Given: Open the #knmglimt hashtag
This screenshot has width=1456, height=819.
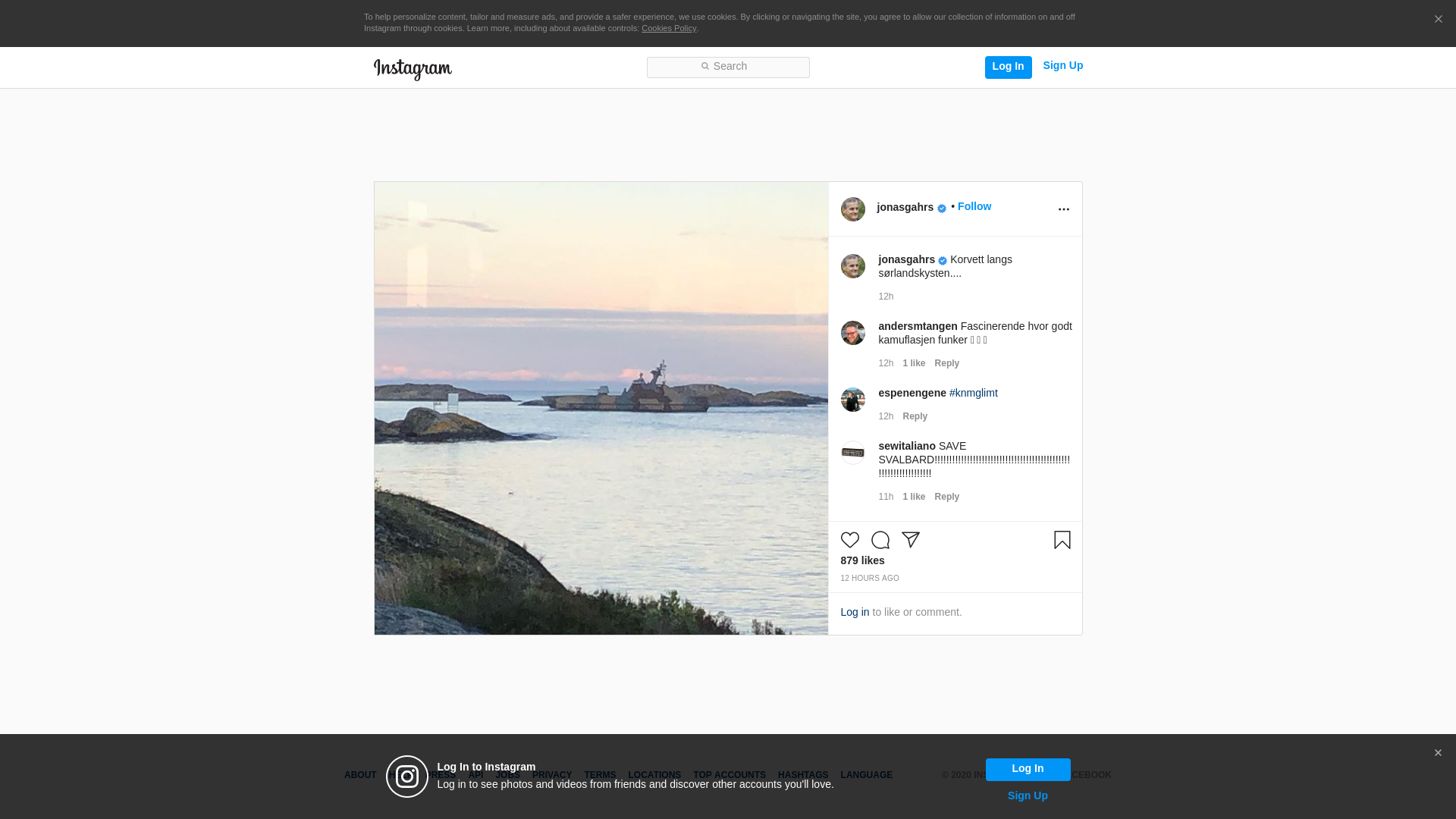Looking at the screenshot, I should (x=973, y=393).
